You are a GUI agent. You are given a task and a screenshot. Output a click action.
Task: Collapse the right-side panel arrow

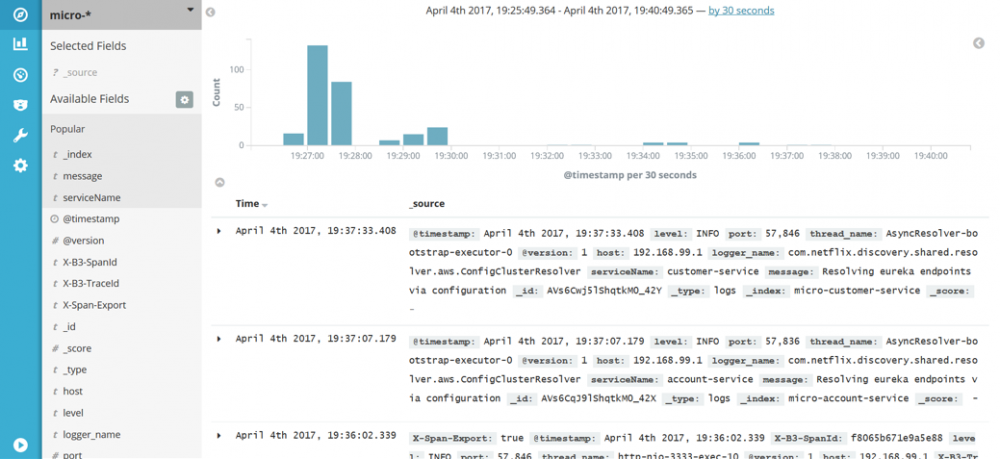pos(979,43)
